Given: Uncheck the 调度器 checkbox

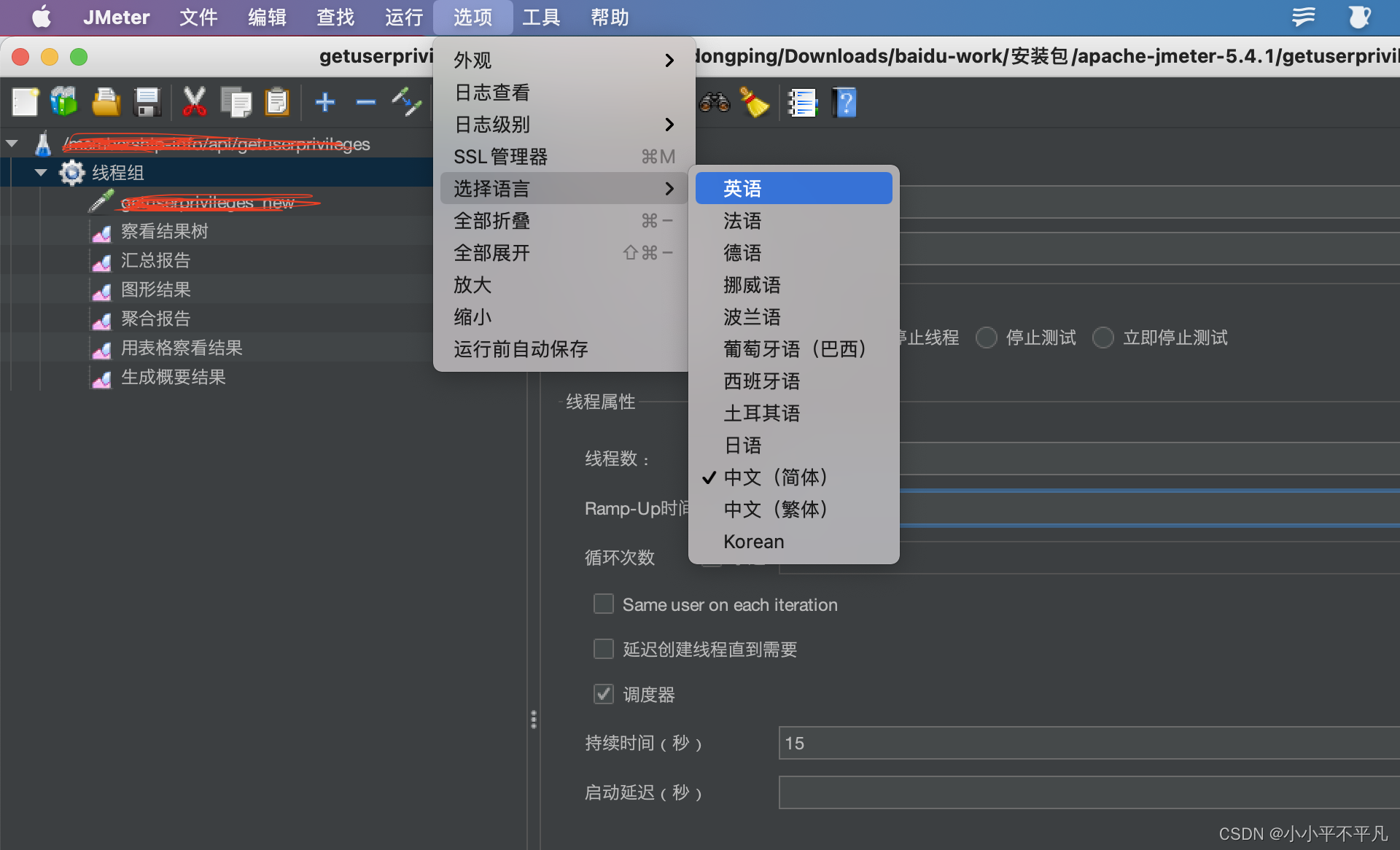Looking at the screenshot, I should (x=604, y=694).
